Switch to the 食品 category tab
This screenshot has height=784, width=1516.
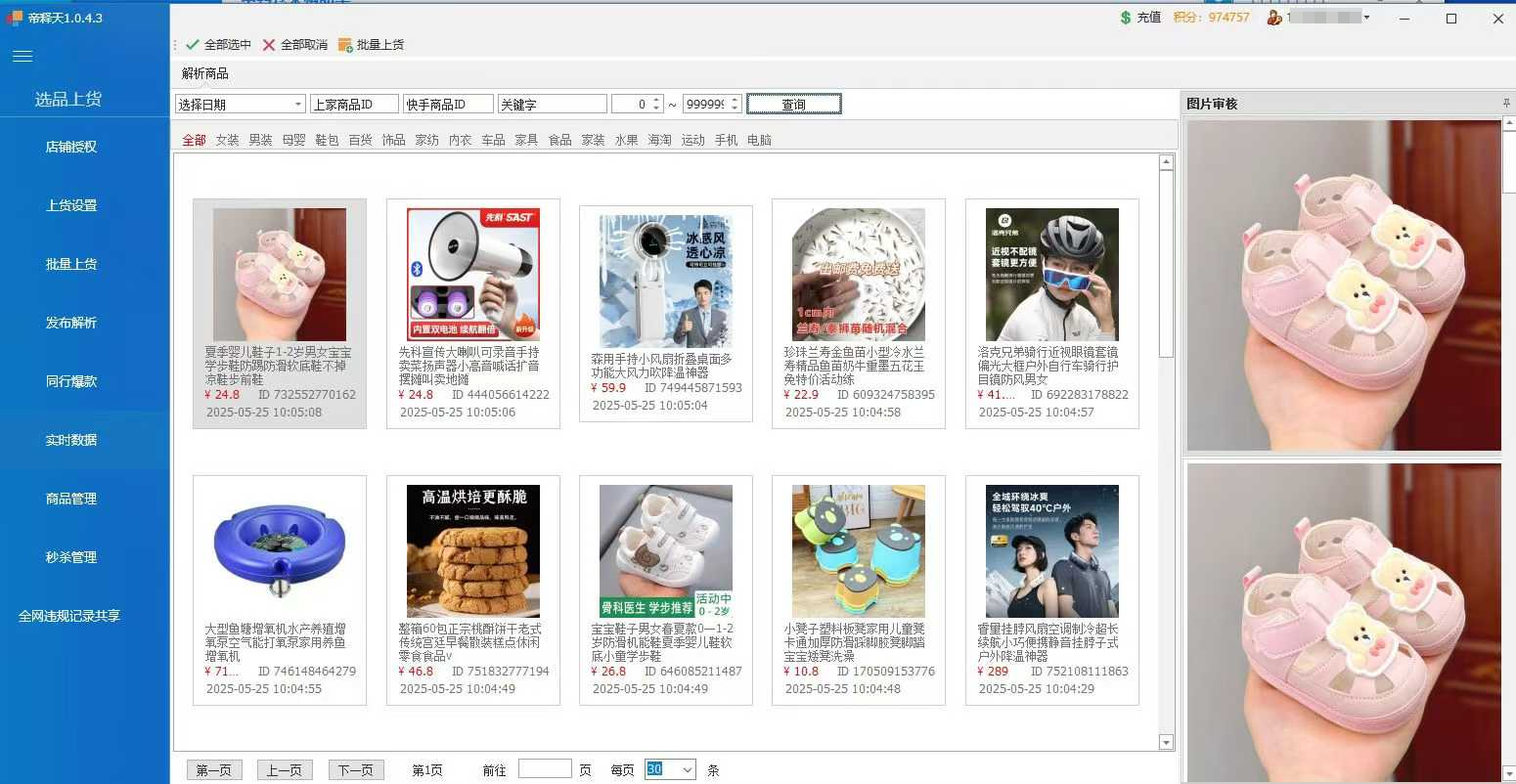(x=559, y=140)
